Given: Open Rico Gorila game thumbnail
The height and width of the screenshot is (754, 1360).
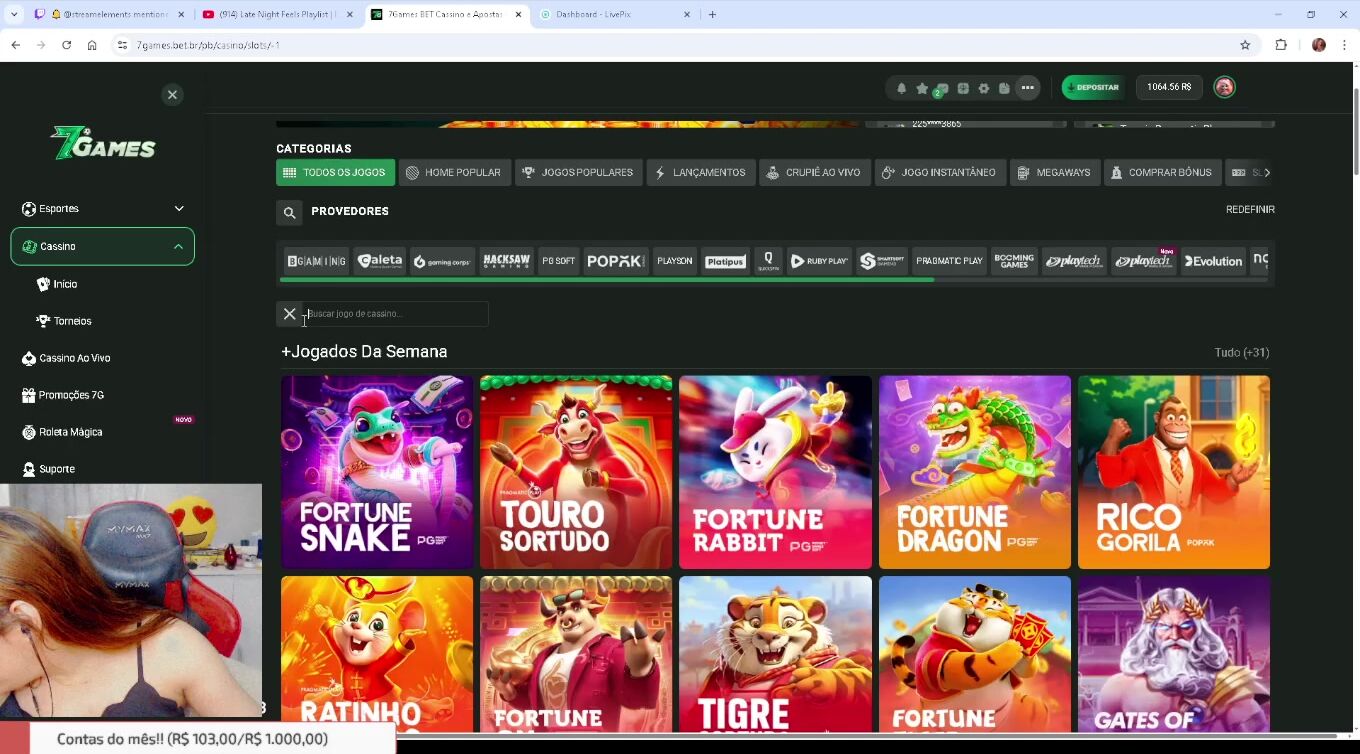Looking at the screenshot, I should 1174,472.
